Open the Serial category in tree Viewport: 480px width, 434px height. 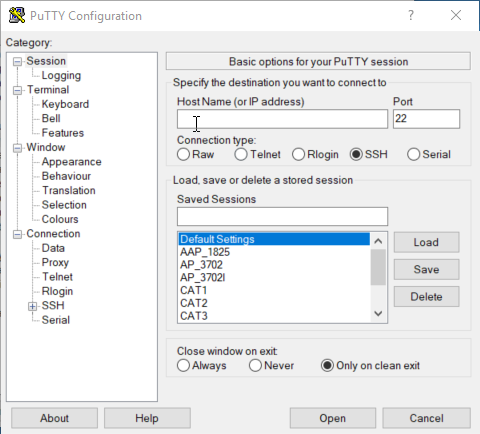tap(56, 320)
